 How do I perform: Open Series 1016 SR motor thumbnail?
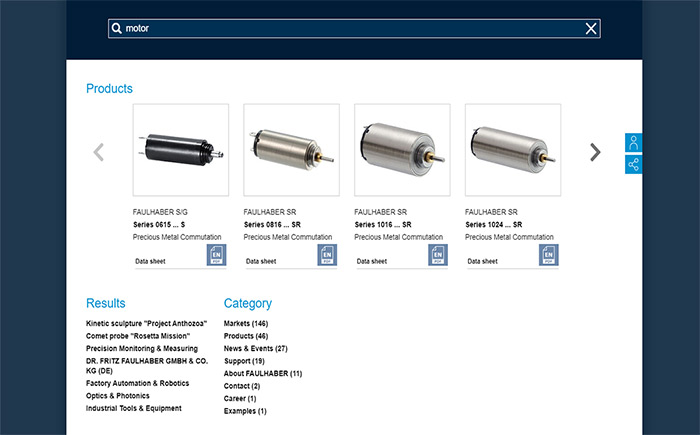coord(402,150)
